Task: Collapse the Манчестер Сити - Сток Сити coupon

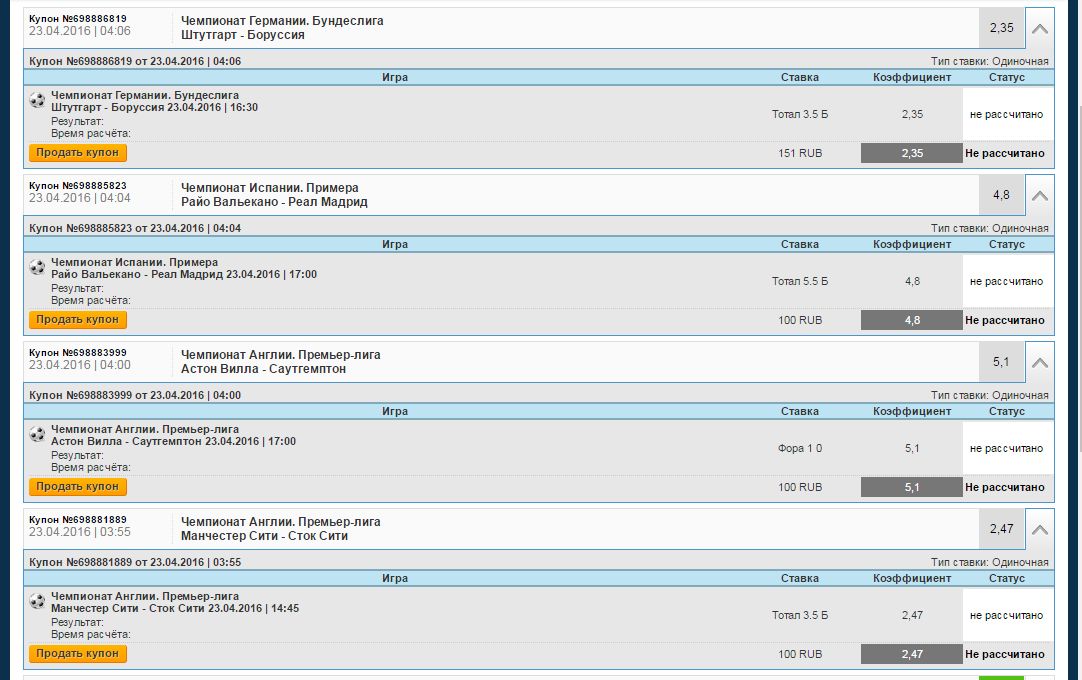Action: (1040, 529)
